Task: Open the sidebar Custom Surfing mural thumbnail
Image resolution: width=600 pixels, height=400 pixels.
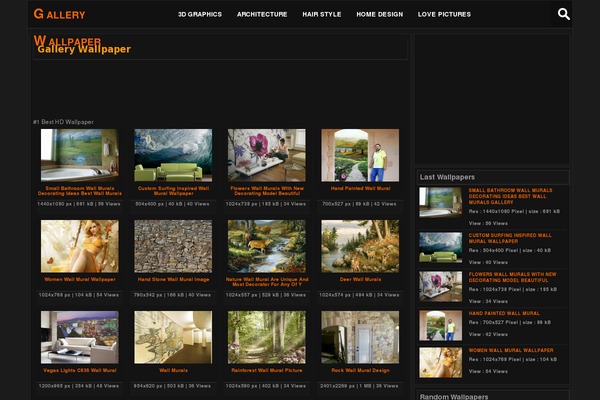Action: [x=440, y=247]
